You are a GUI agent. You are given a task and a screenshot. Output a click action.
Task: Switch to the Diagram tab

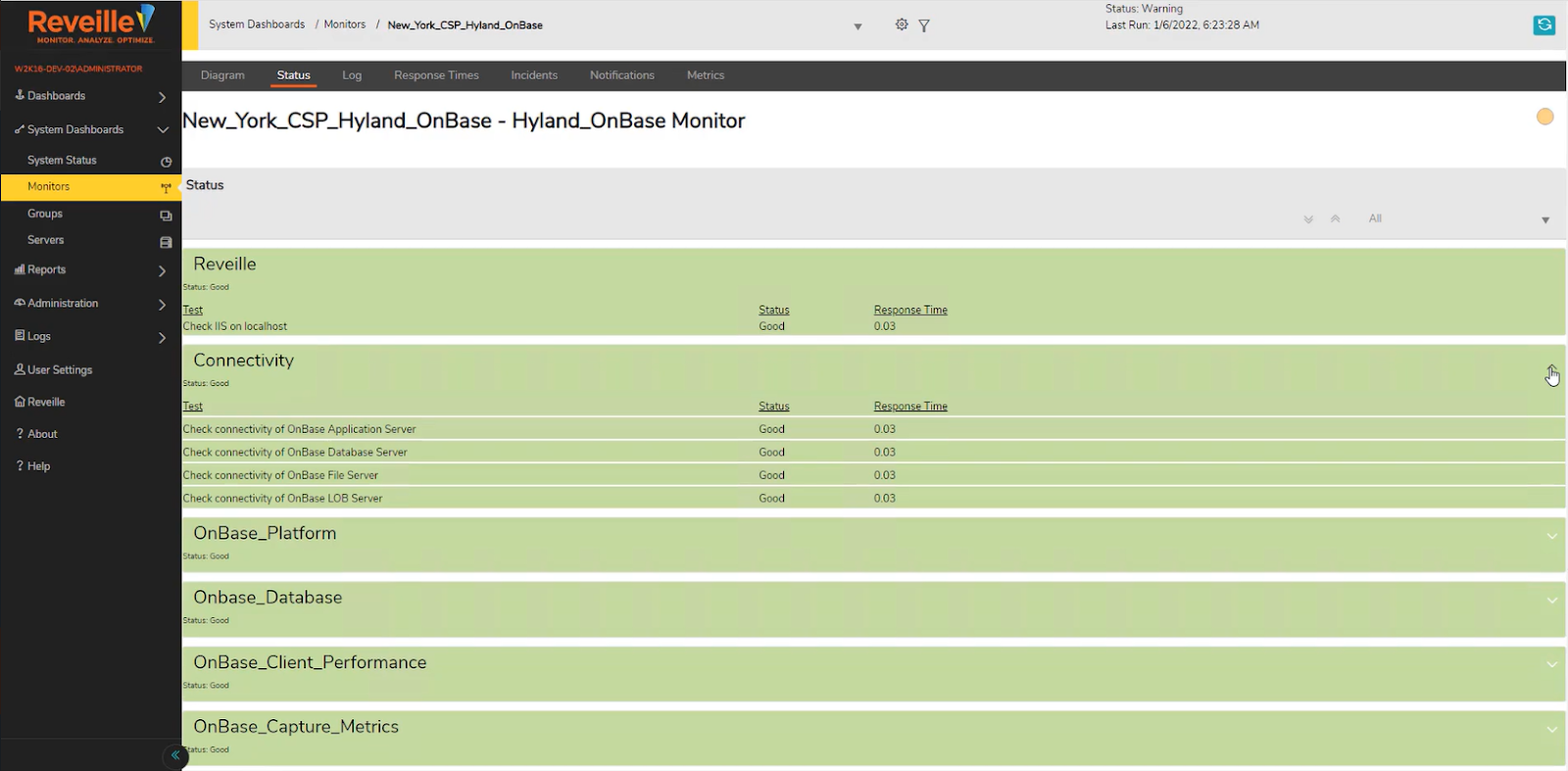tap(222, 75)
